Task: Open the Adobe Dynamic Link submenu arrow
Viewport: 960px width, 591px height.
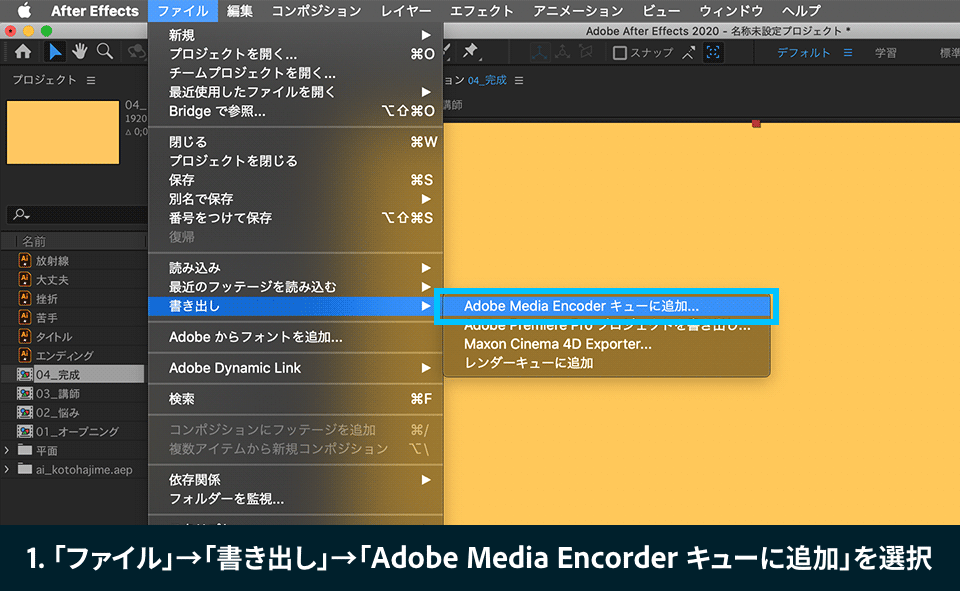Action: 426,368
